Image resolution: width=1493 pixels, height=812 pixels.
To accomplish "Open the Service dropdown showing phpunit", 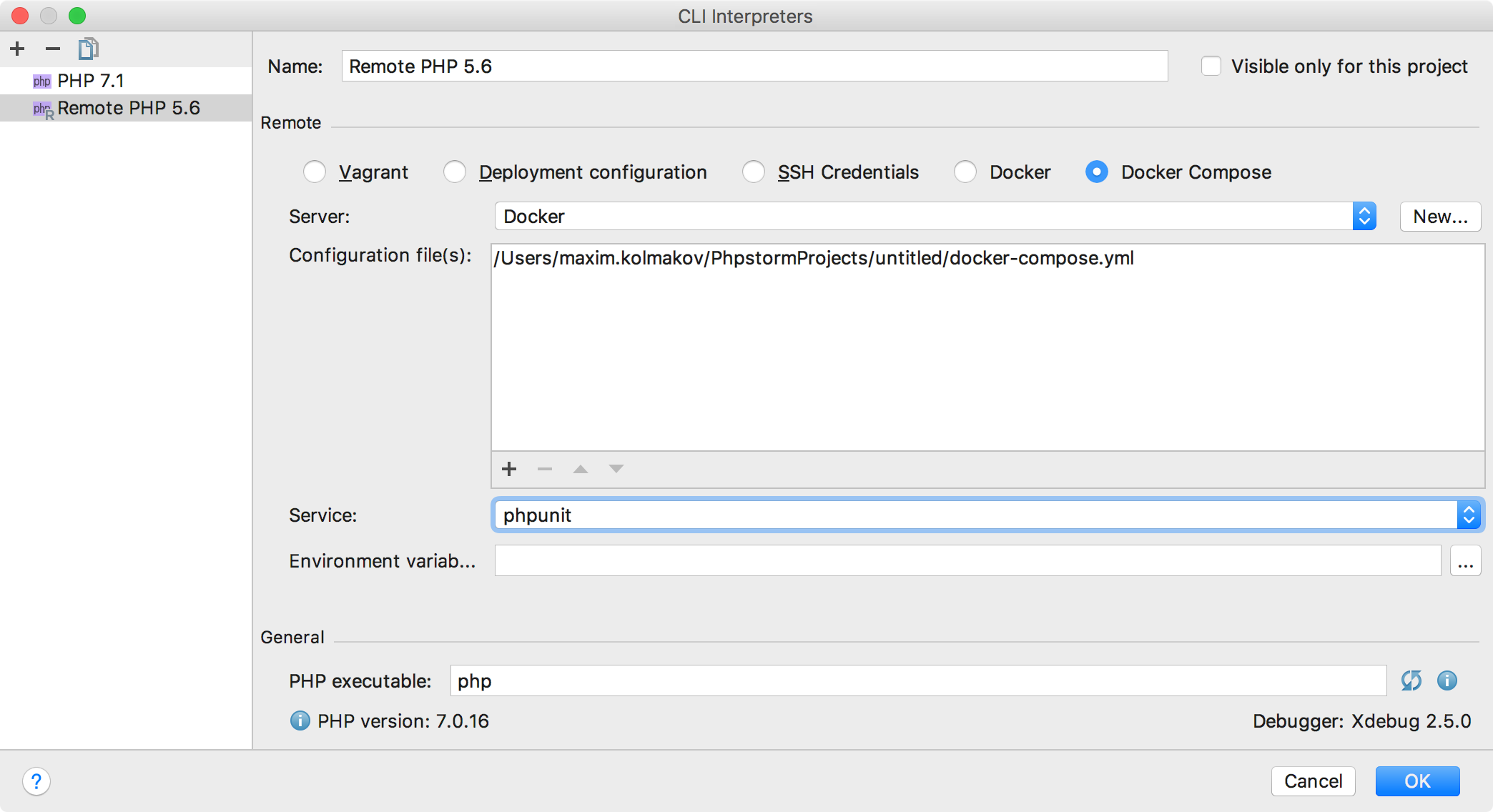I will point(987,515).
